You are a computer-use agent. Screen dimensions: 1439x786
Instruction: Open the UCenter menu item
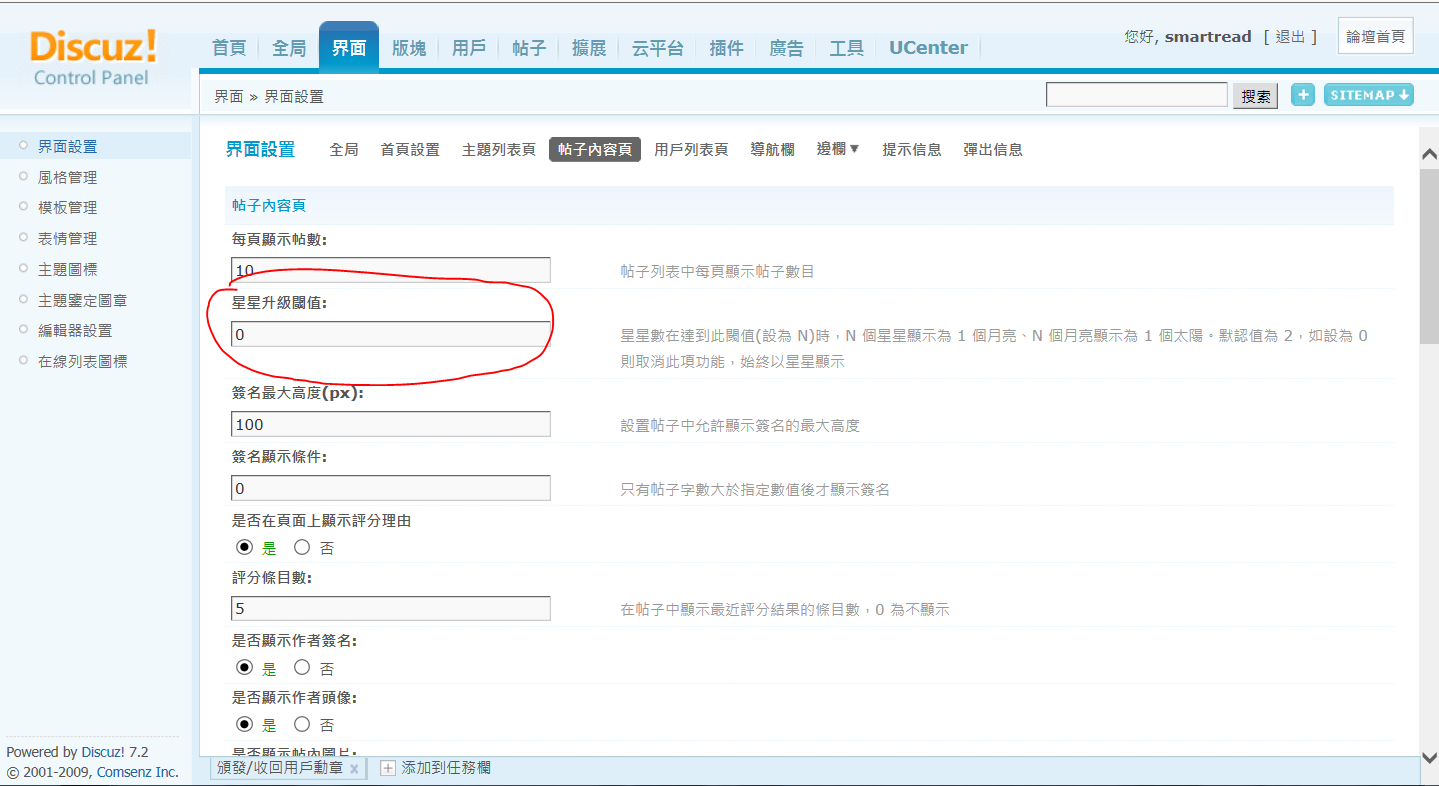click(928, 48)
